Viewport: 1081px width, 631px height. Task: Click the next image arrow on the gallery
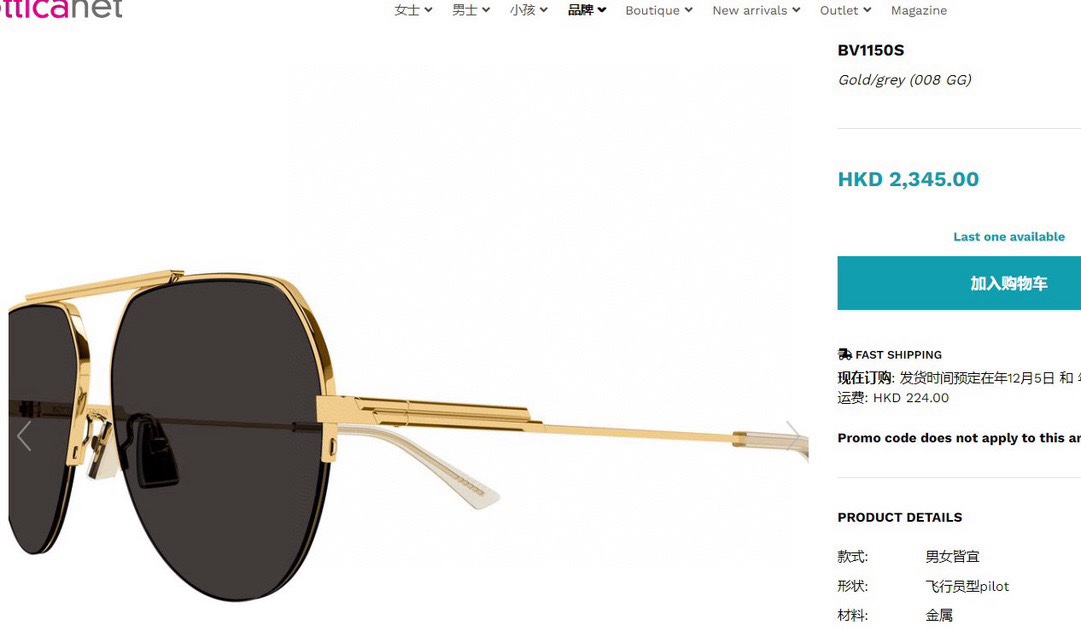(793, 436)
